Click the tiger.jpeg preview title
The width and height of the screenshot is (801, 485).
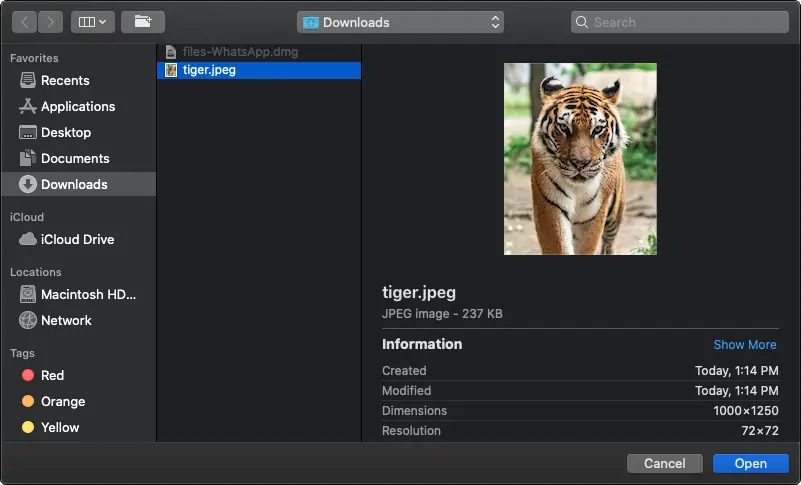point(419,293)
